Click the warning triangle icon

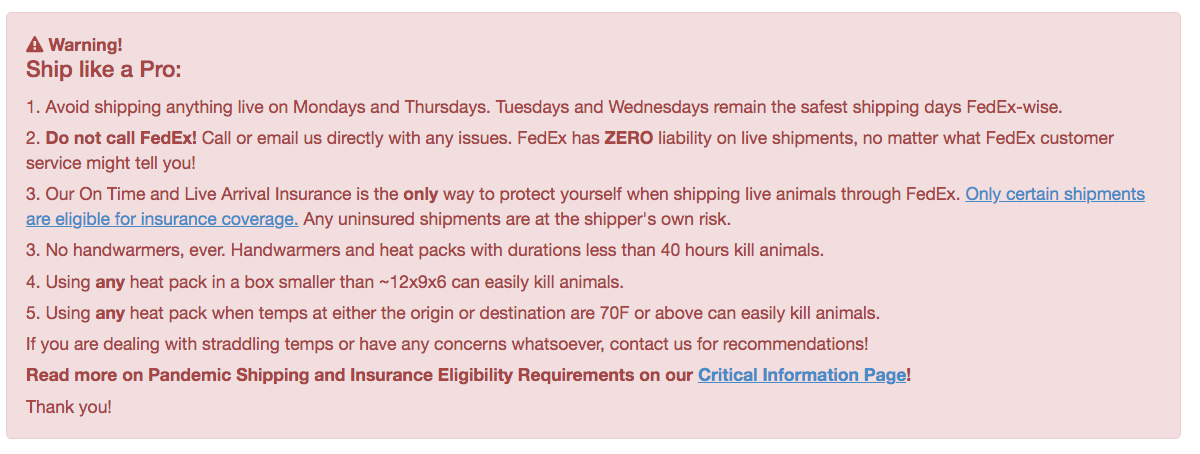tap(35, 44)
